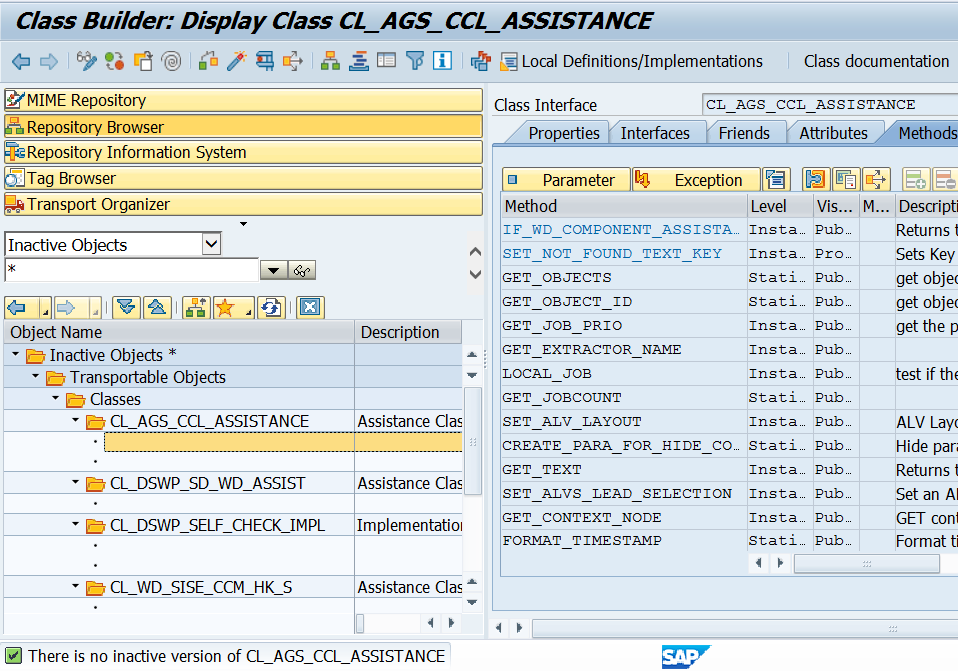Click the Level column header
This screenshot has height=671, width=958.
pos(780,206)
